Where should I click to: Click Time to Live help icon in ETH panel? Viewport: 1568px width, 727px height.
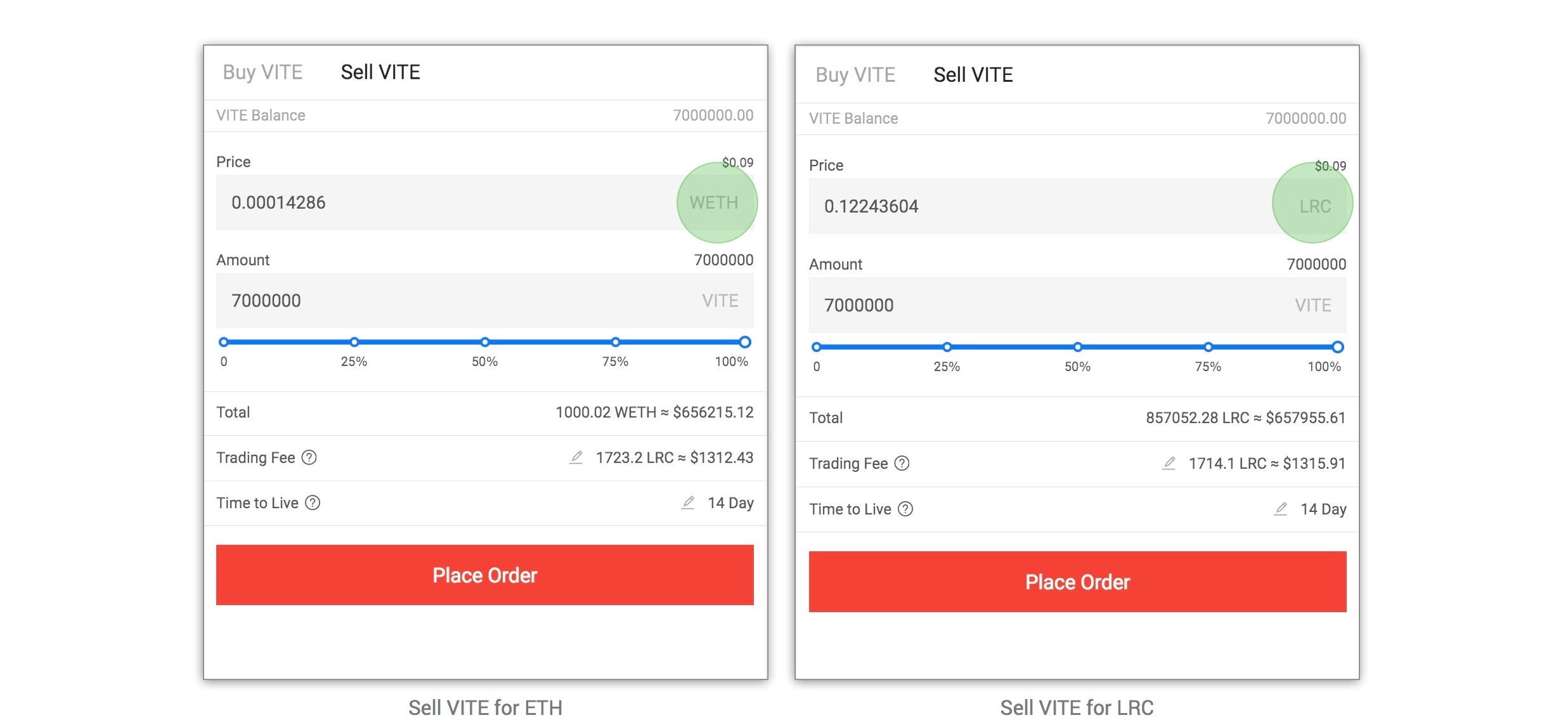(313, 502)
